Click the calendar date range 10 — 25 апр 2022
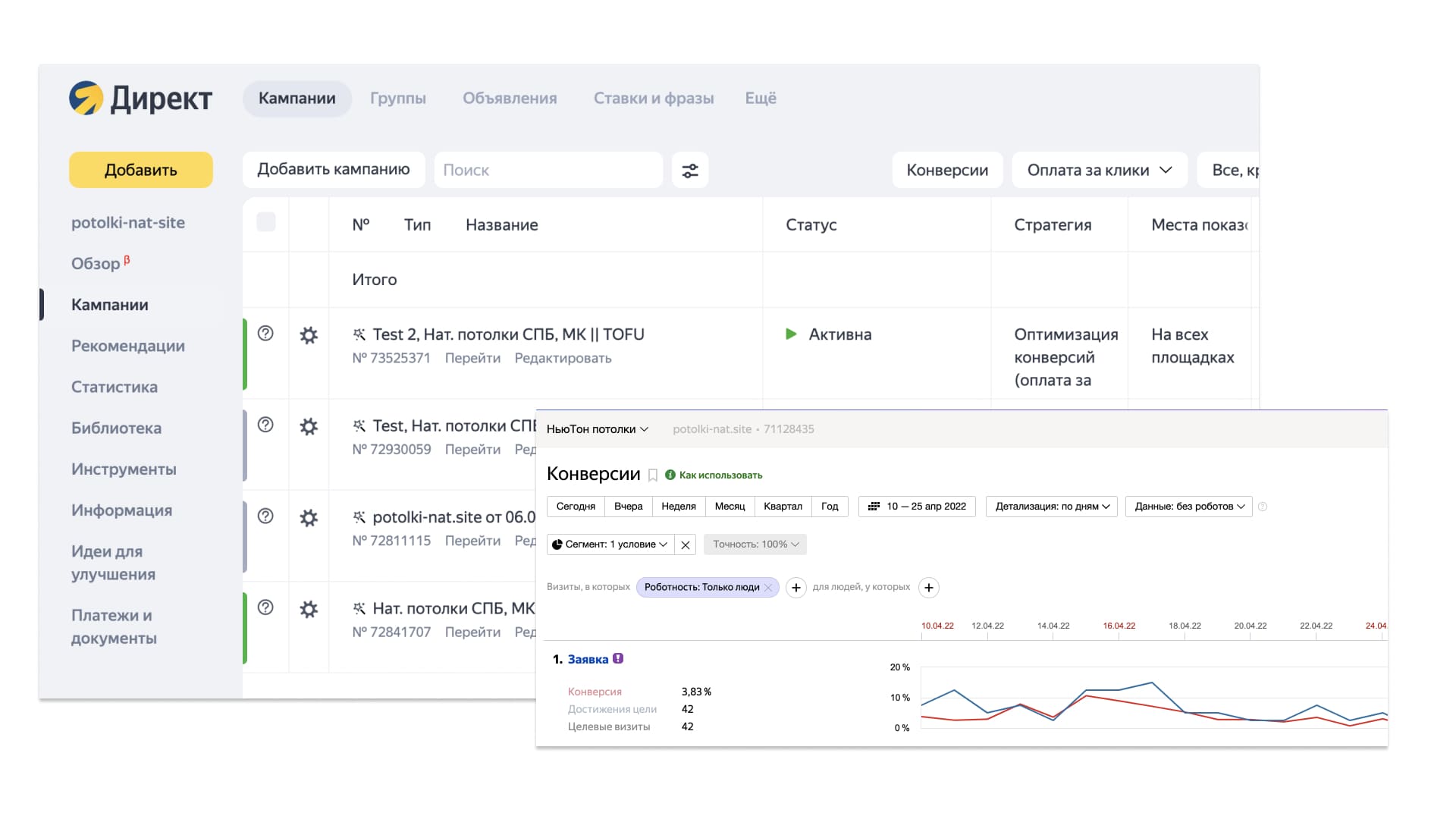 click(917, 507)
